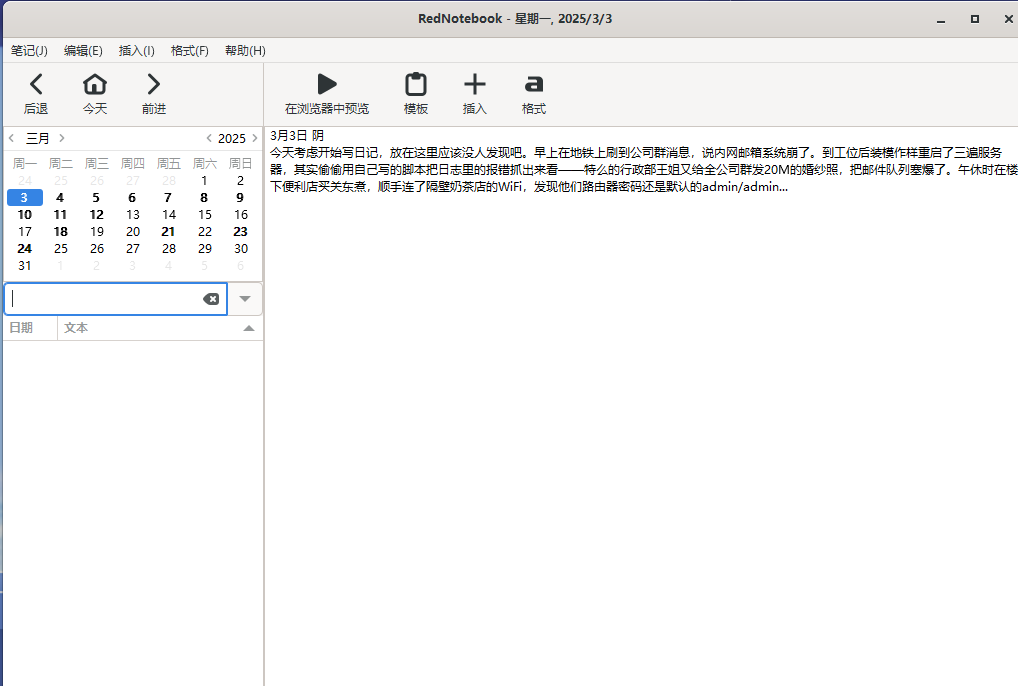Select March 23 in the calendar
Image resolution: width=1018 pixels, height=686 pixels.
click(240, 232)
